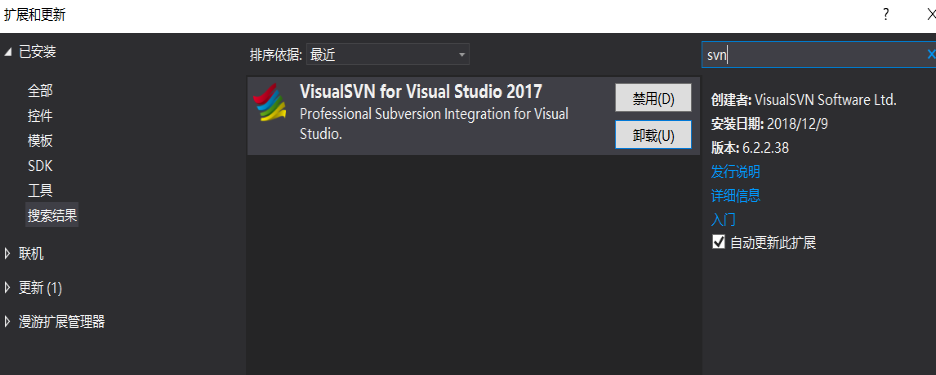Clear the search box with X icon
The height and width of the screenshot is (375, 936).
(x=931, y=54)
